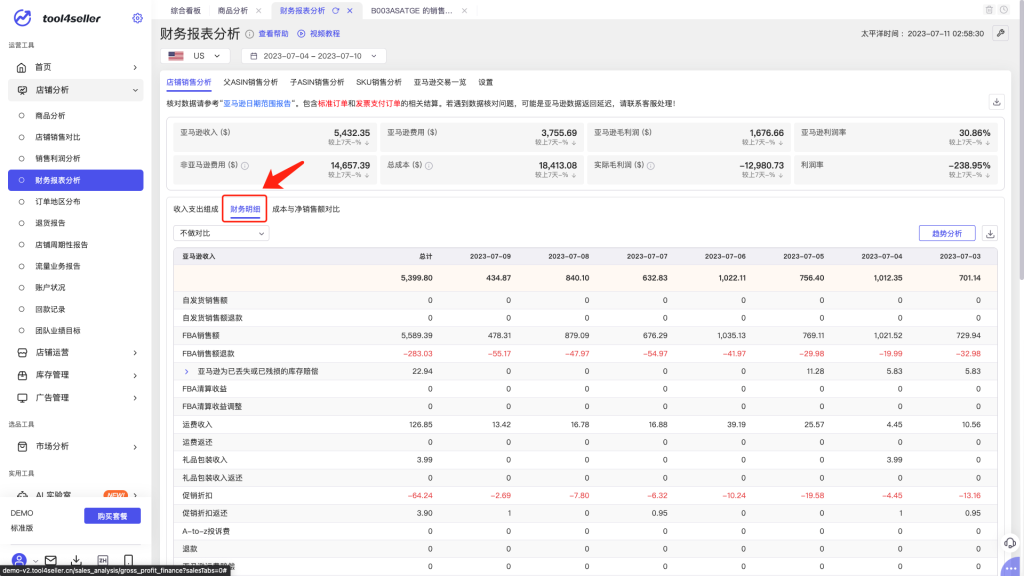Open the US marketplace dropdown
The height and width of the screenshot is (576, 1024).
click(195, 56)
